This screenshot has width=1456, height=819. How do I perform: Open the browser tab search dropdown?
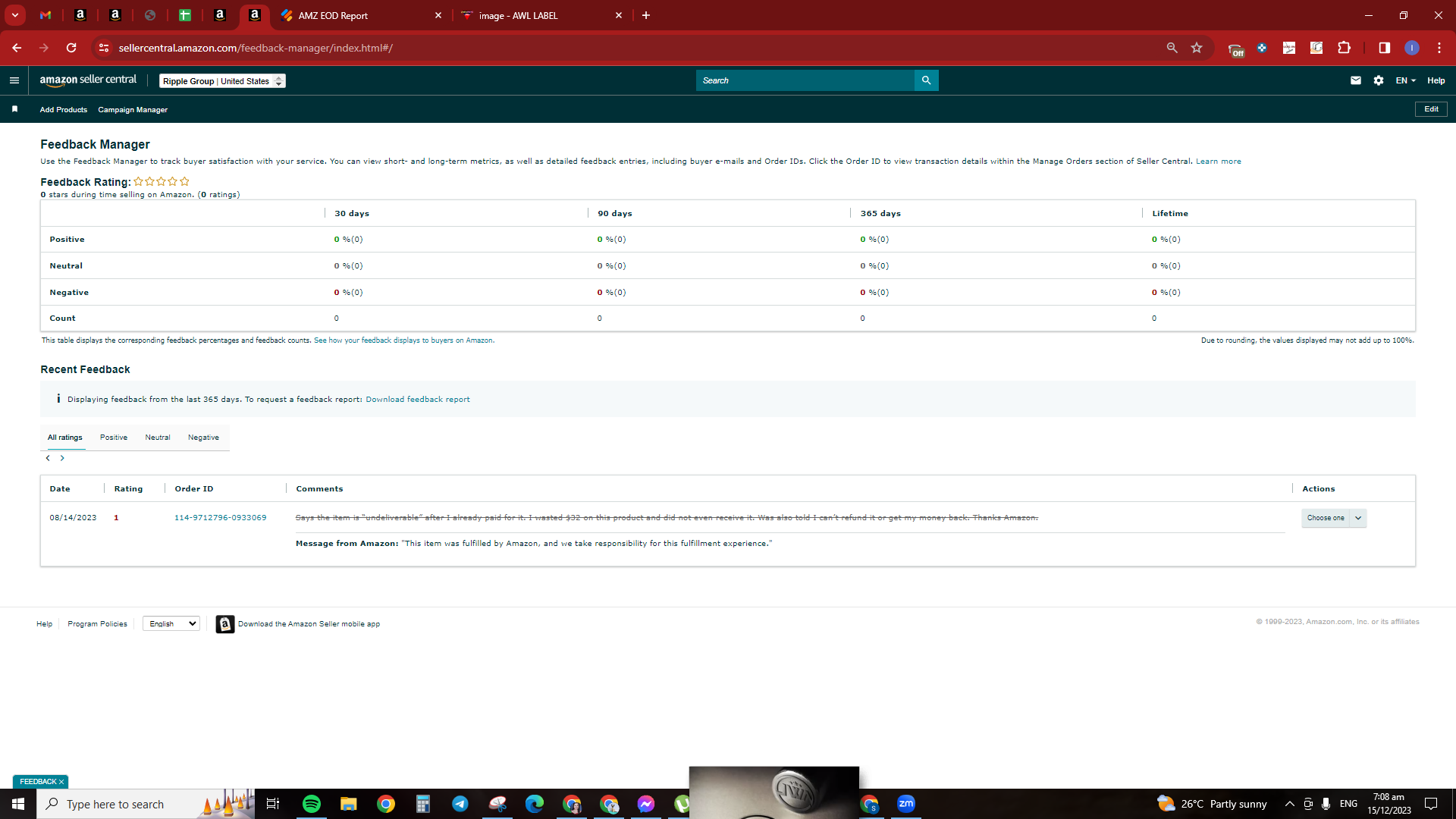tap(14, 15)
